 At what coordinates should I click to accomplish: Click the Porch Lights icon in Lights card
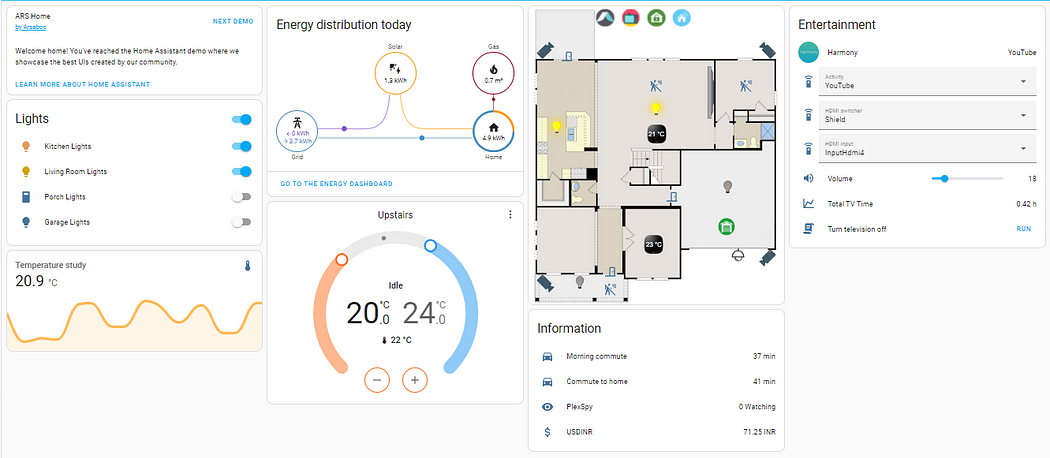pyautogui.click(x=26, y=197)
